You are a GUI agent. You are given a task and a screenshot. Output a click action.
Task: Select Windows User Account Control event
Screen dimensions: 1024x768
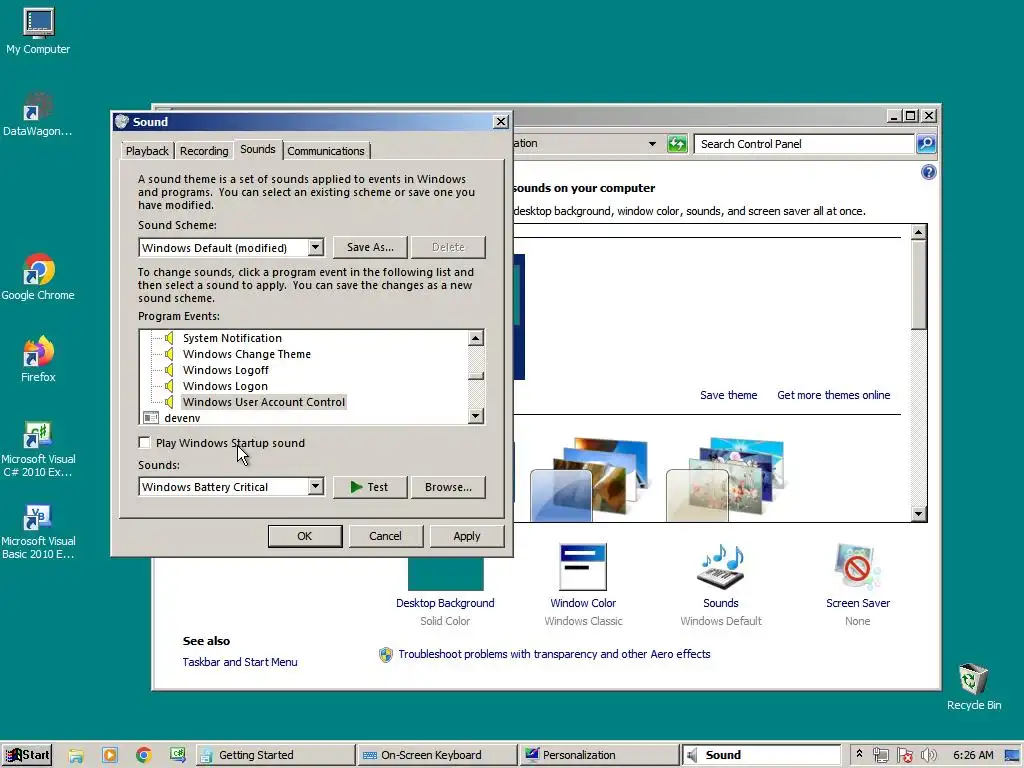[264, 402]
